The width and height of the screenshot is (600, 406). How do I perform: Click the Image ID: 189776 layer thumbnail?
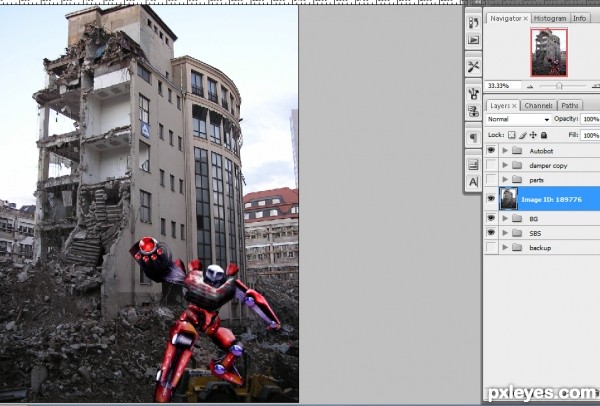tap(509, 199)
